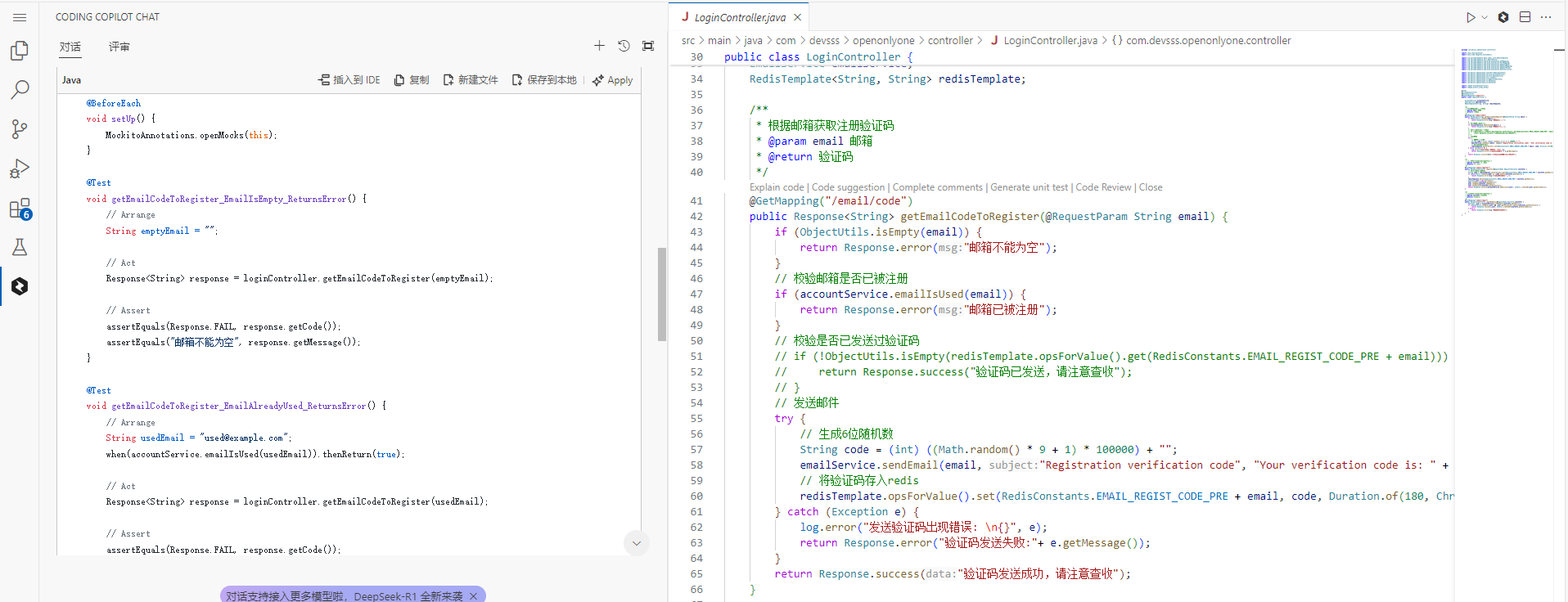Click Insert to IDE (插入到 IDE)

pyautogui.click(x=349, y=80)
